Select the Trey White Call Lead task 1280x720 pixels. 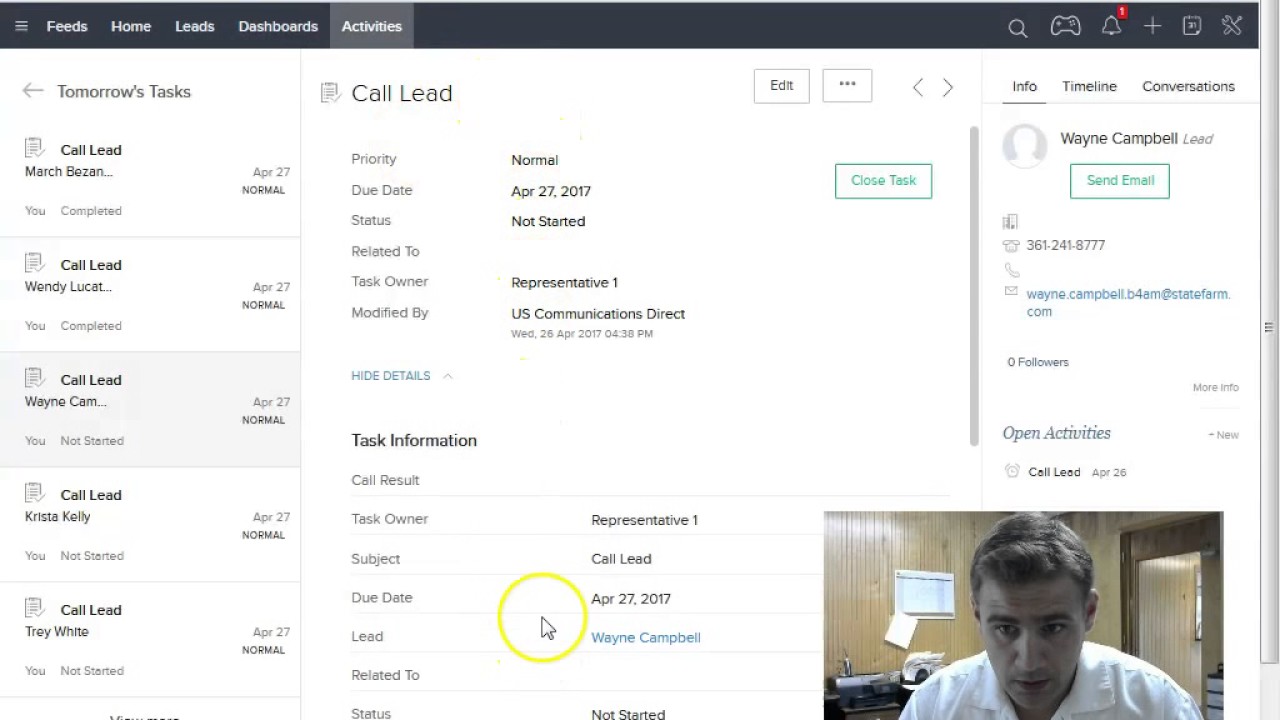coord(150,640)
